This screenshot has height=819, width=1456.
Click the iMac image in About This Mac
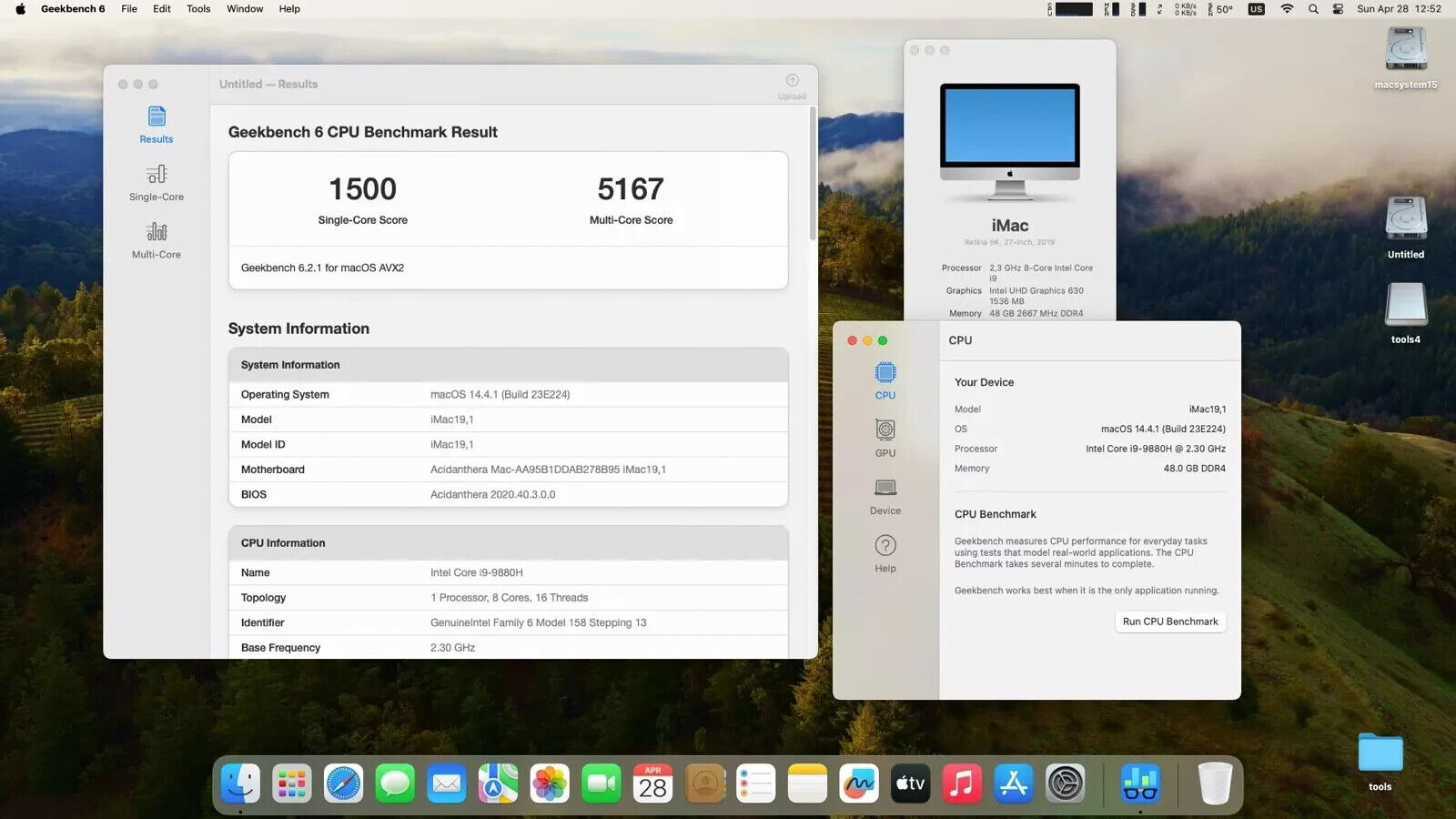pos(1010,140)
